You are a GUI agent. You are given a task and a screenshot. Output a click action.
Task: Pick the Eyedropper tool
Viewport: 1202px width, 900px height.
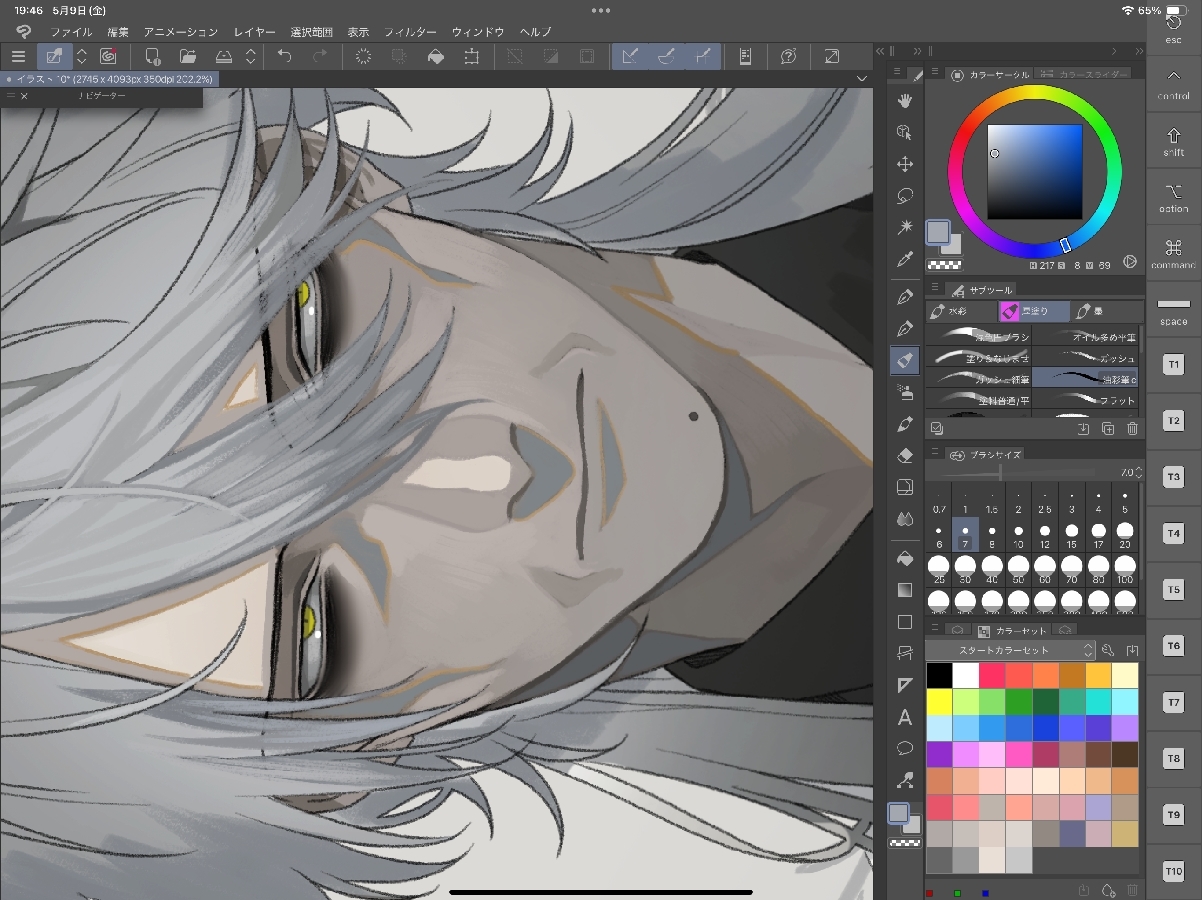pyautogui.click(x=905, y=260)
